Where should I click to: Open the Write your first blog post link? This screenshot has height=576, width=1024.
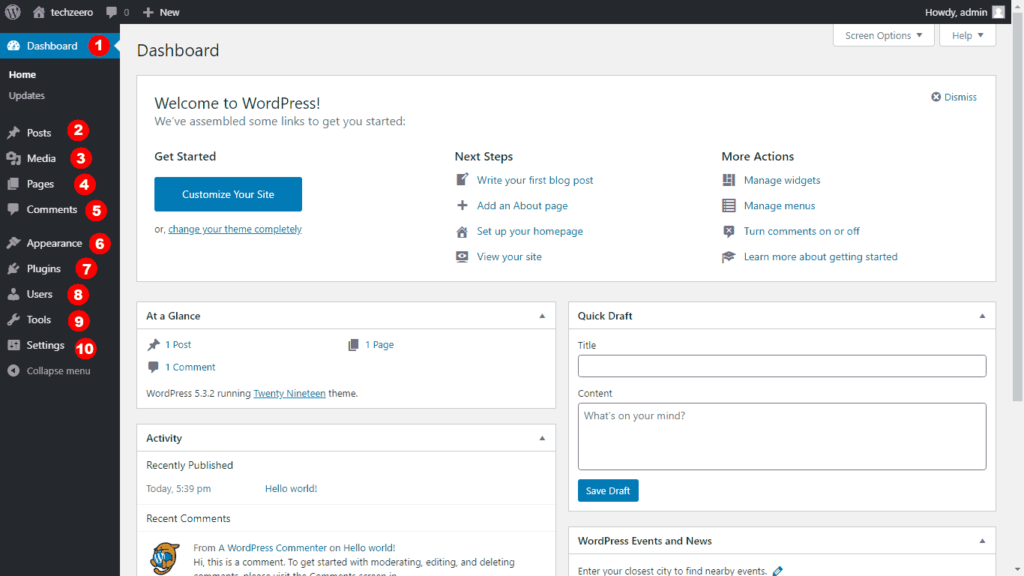[535, 180]
